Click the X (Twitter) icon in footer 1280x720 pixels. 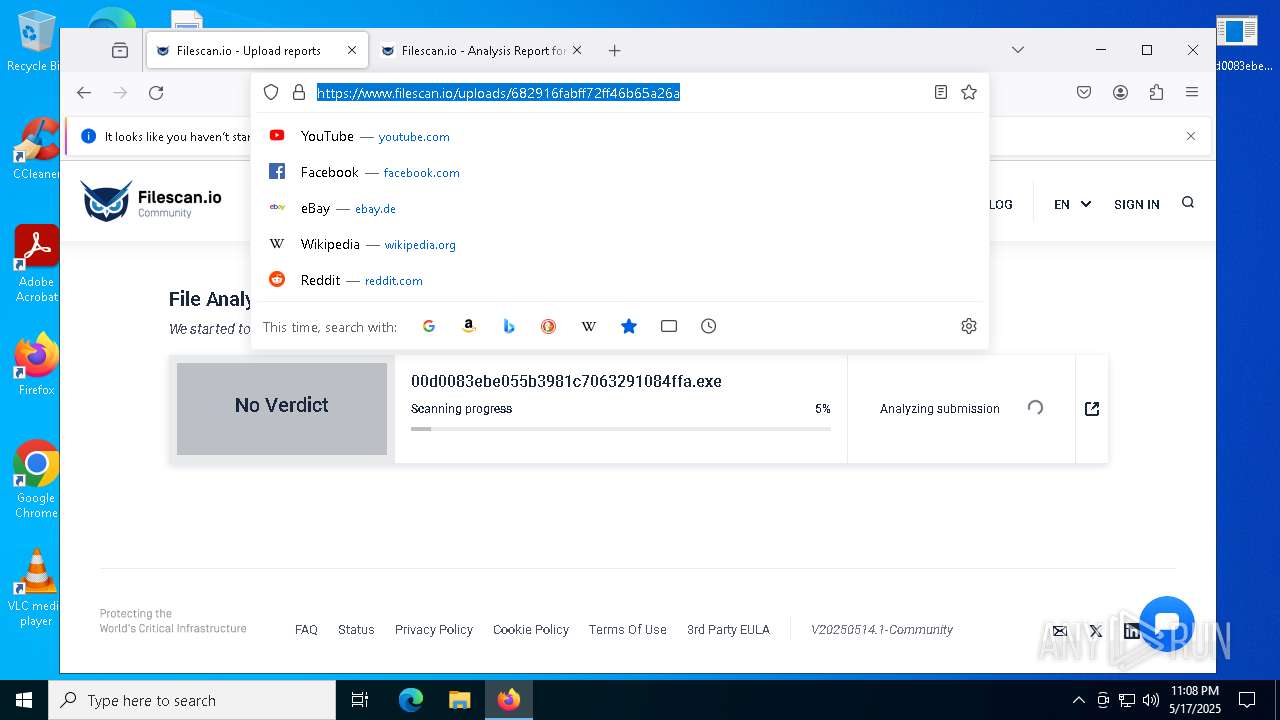tap(1096, 631)
